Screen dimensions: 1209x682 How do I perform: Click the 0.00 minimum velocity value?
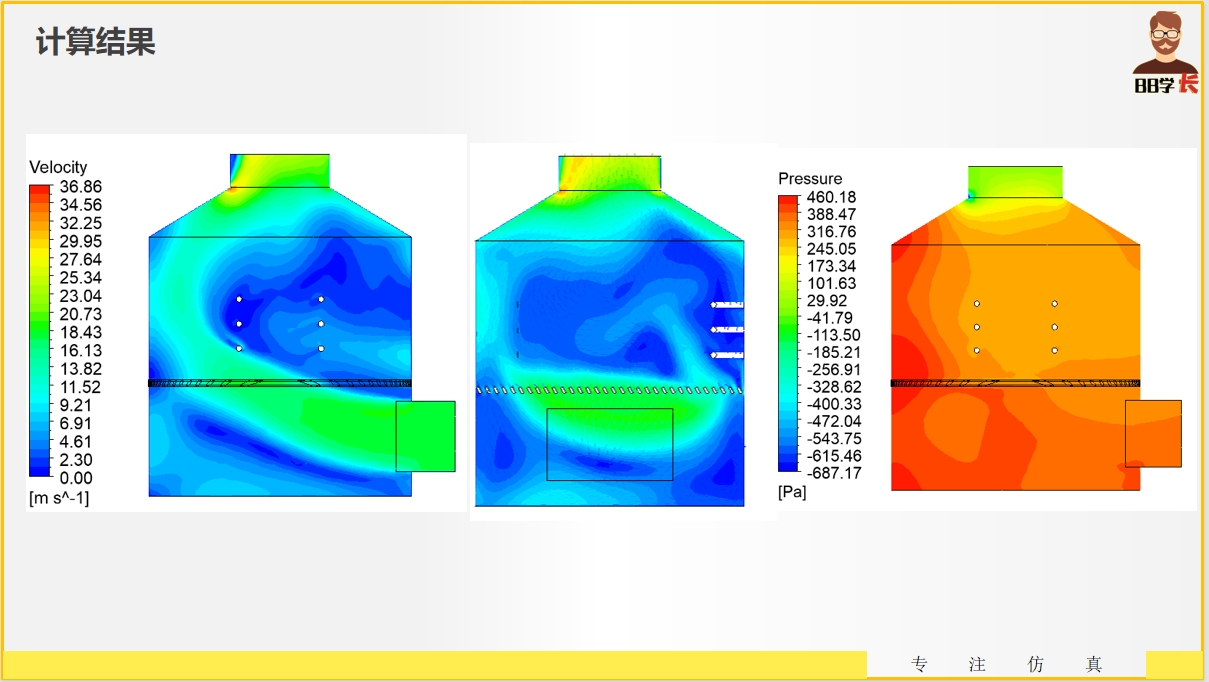point(76,479)
